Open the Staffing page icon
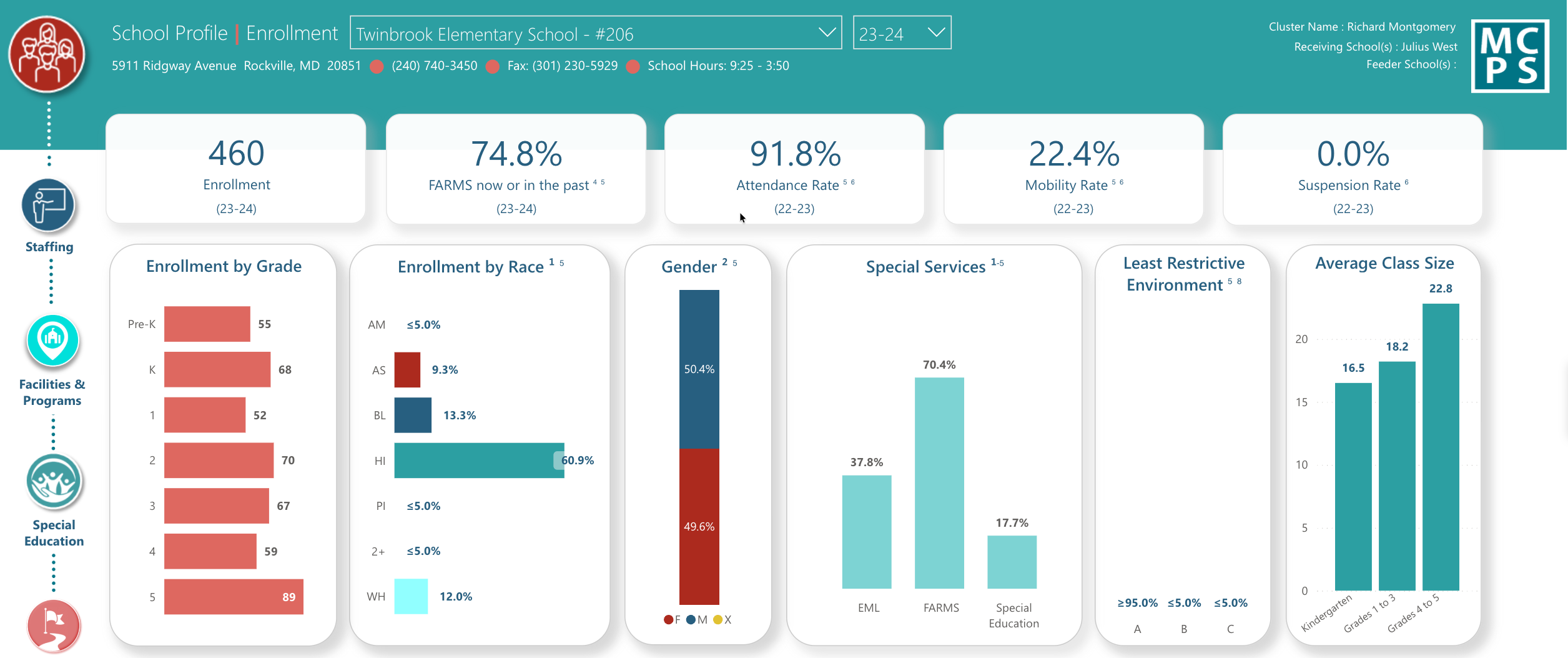 coord(49,205)
